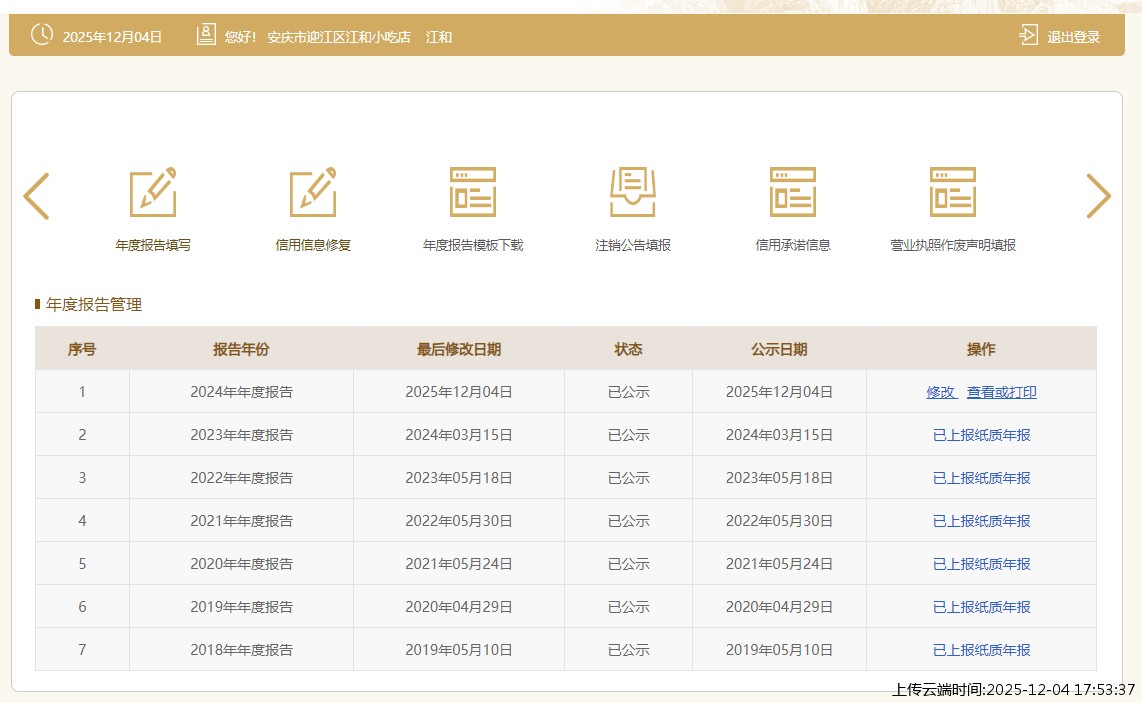This screenshot has width=1142, height=703.
Task: Open 年度报告模板下载 icon
Action: click(473, 193)
